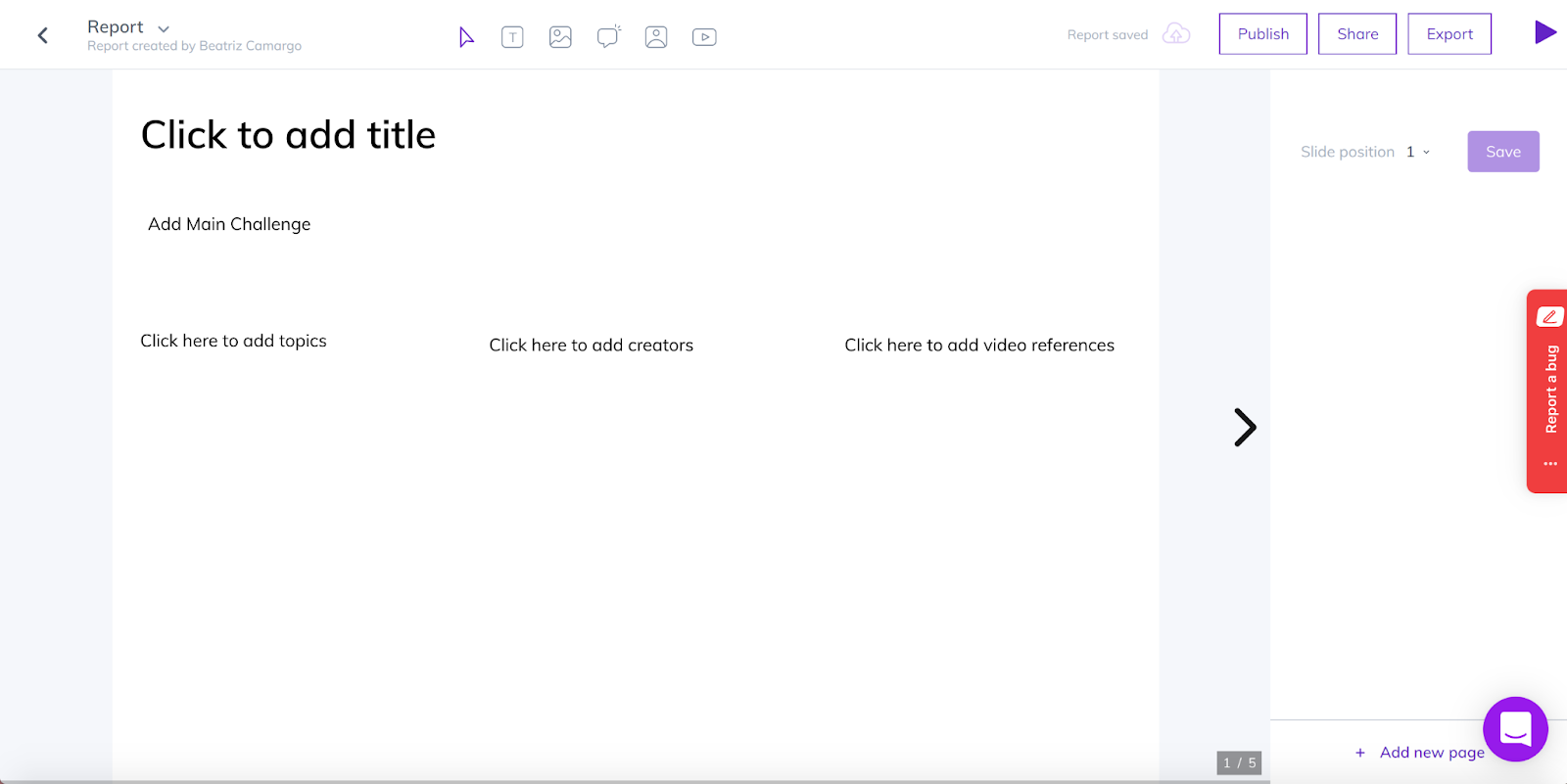Click the Export button

pos(1449,33)
